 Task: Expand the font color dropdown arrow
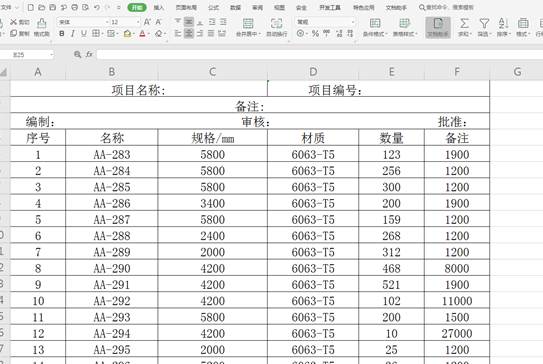pyautogui.click(x=149, y=34)
